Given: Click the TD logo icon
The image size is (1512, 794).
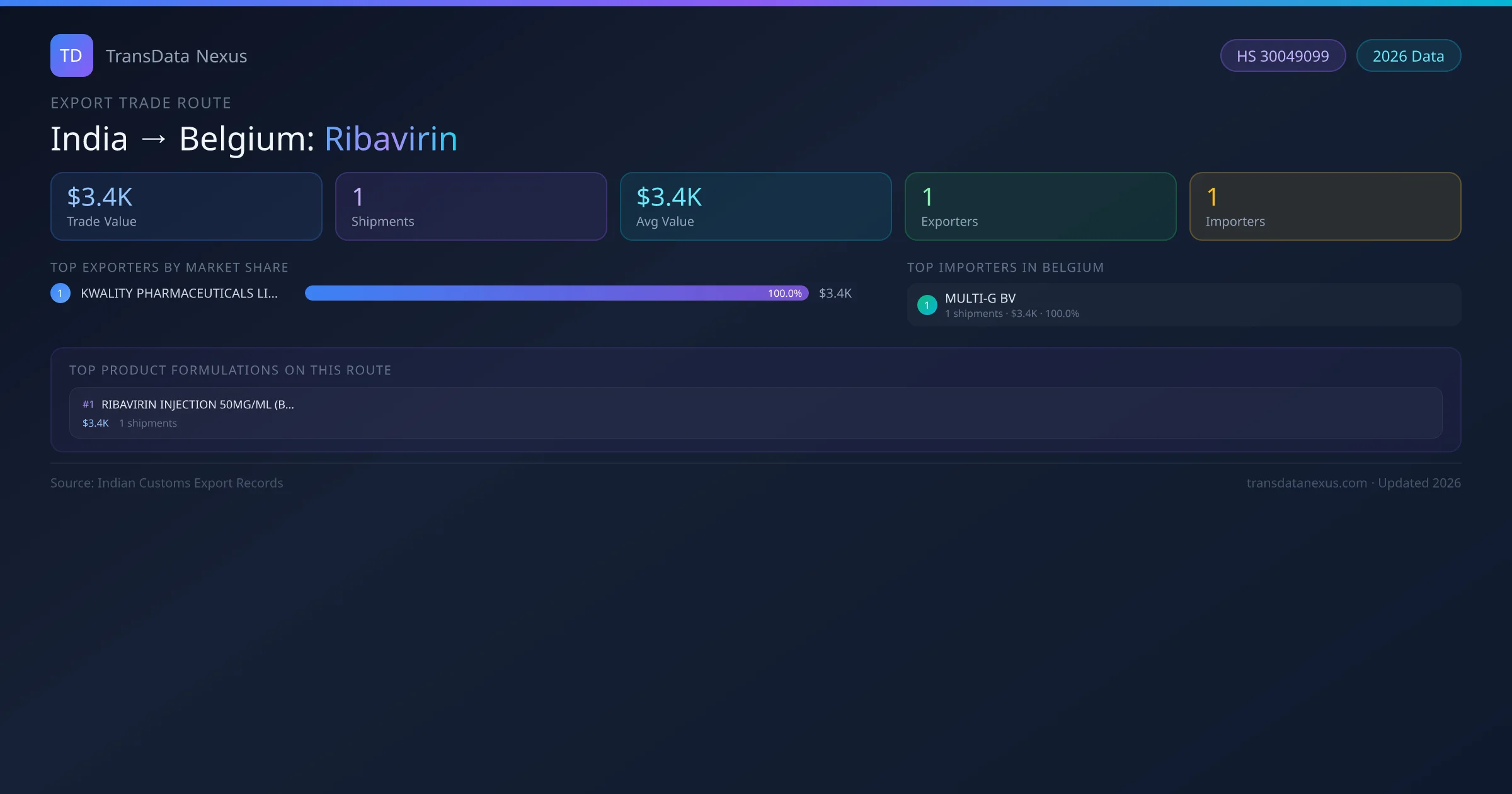Looking at the screenshot, I should pyautogui.click(x=71, y=55).
